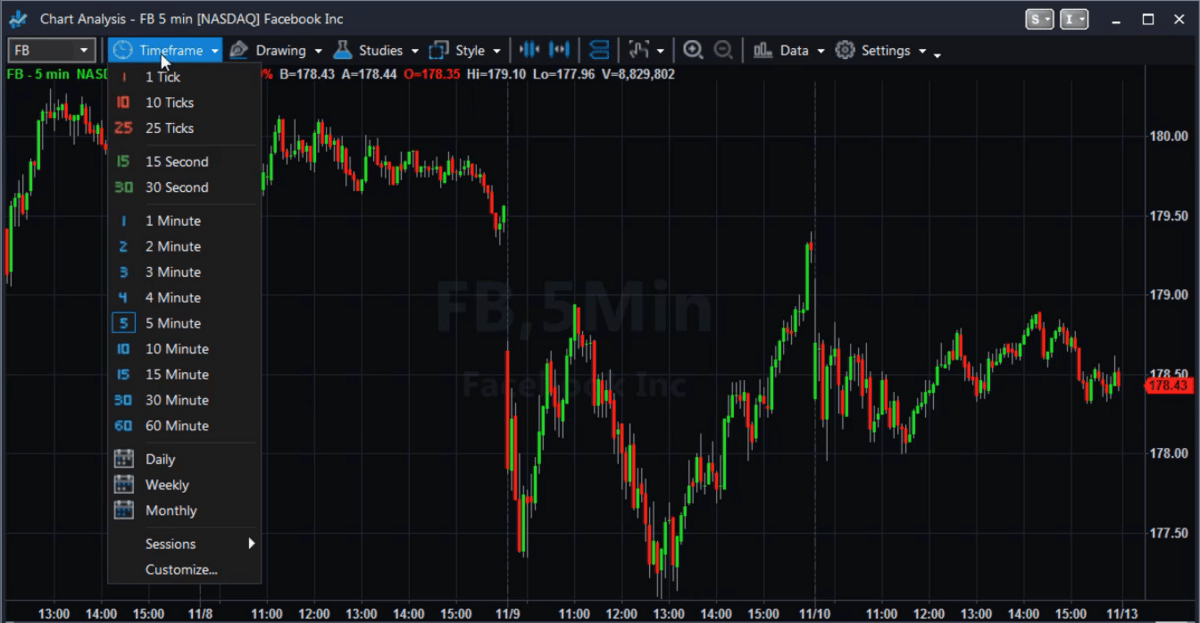Open the FB symbol combo box

(52, 50)
